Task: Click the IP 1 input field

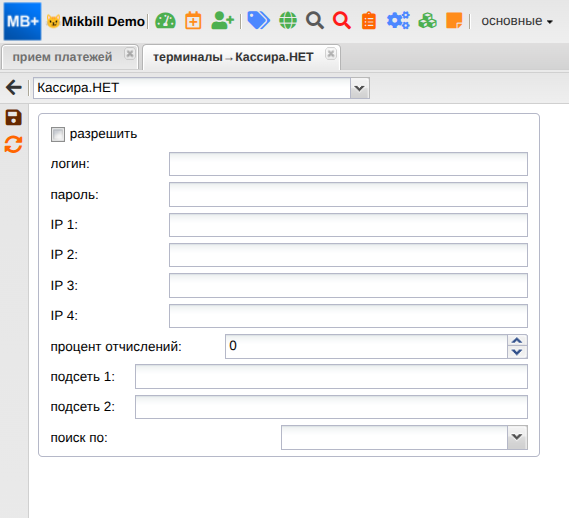Action: click(348, 225)
